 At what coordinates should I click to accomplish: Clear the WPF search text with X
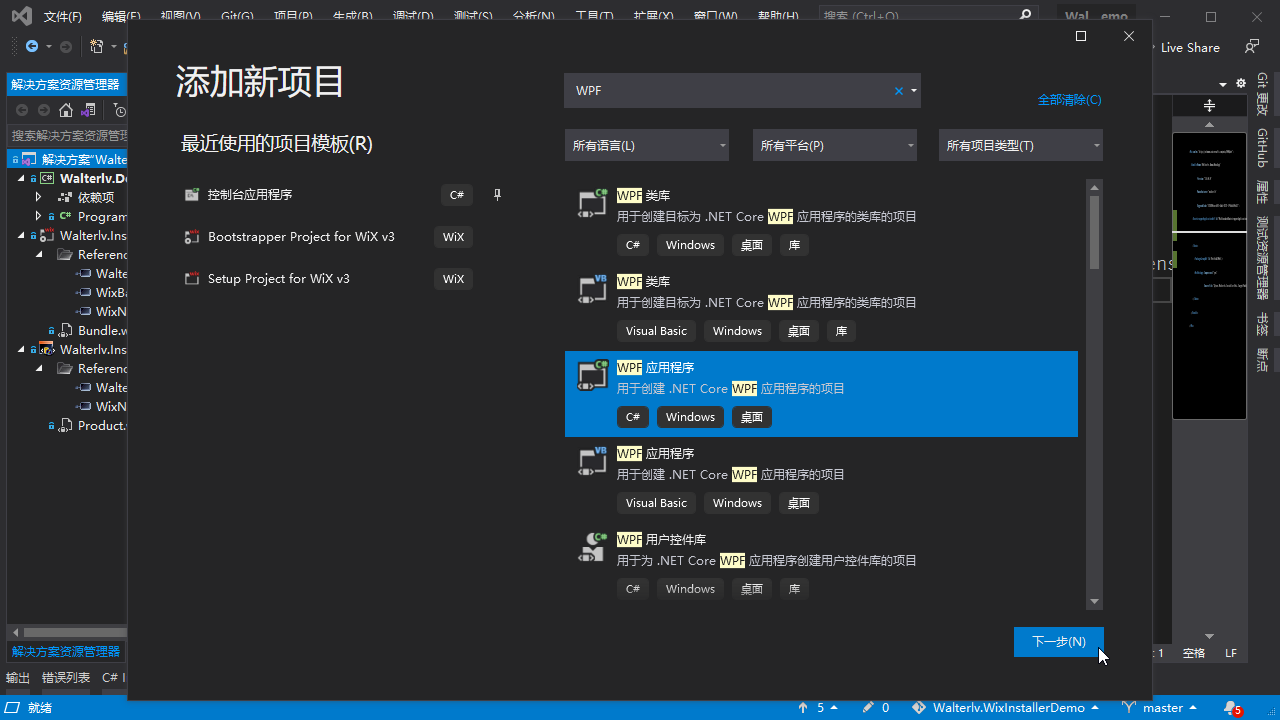pyautogui.click(x=898, y=91)
